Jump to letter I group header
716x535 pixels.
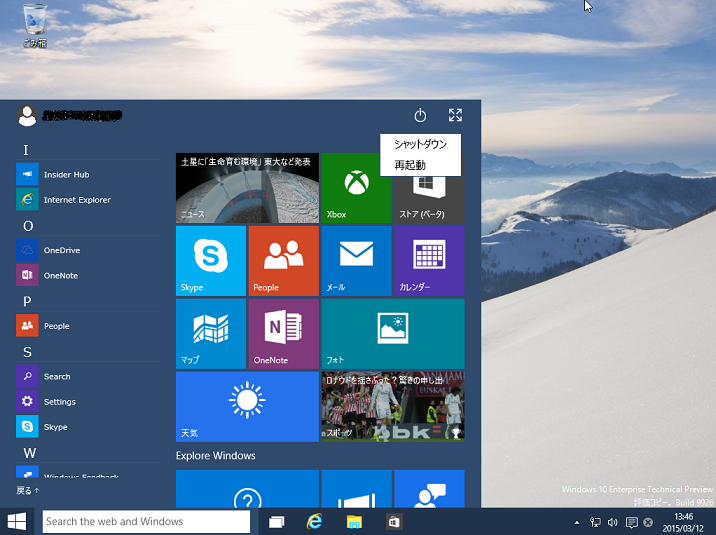pyautogui.click(x=26, y=150)
